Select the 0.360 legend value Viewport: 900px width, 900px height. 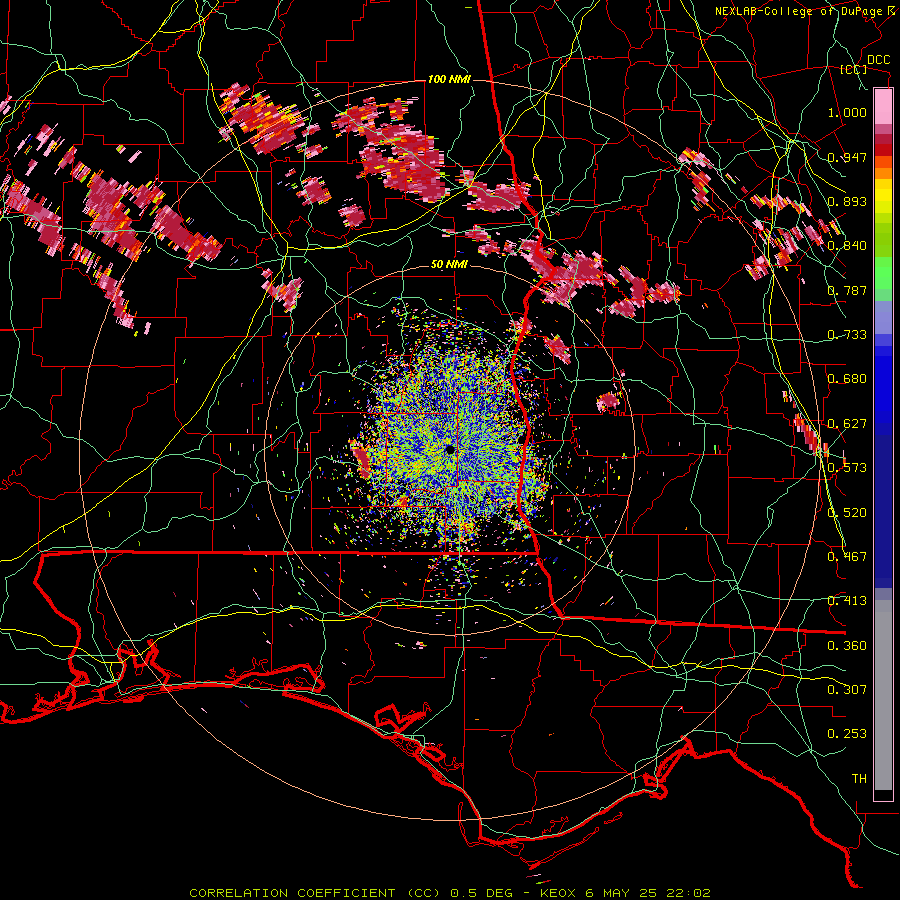point(847,646)
